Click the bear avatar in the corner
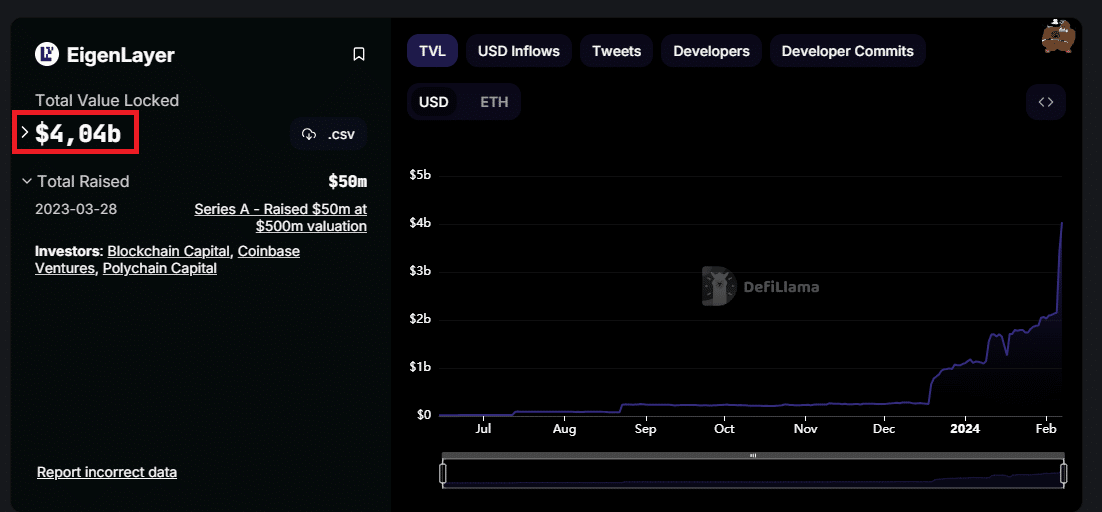 tap(1060, 37)
